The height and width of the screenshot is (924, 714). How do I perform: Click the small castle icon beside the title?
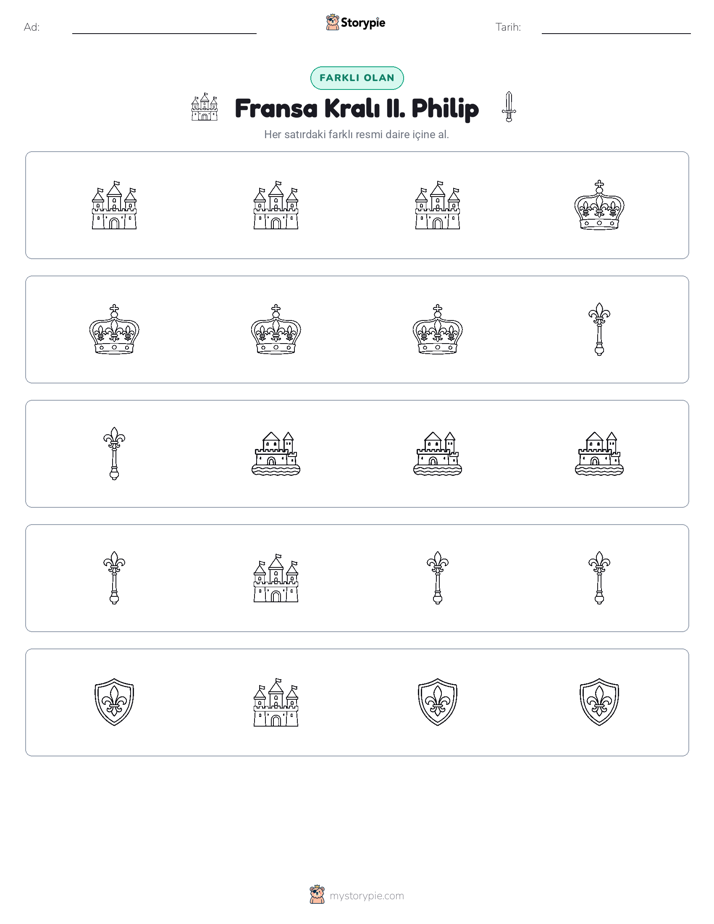tap(204, 107)
